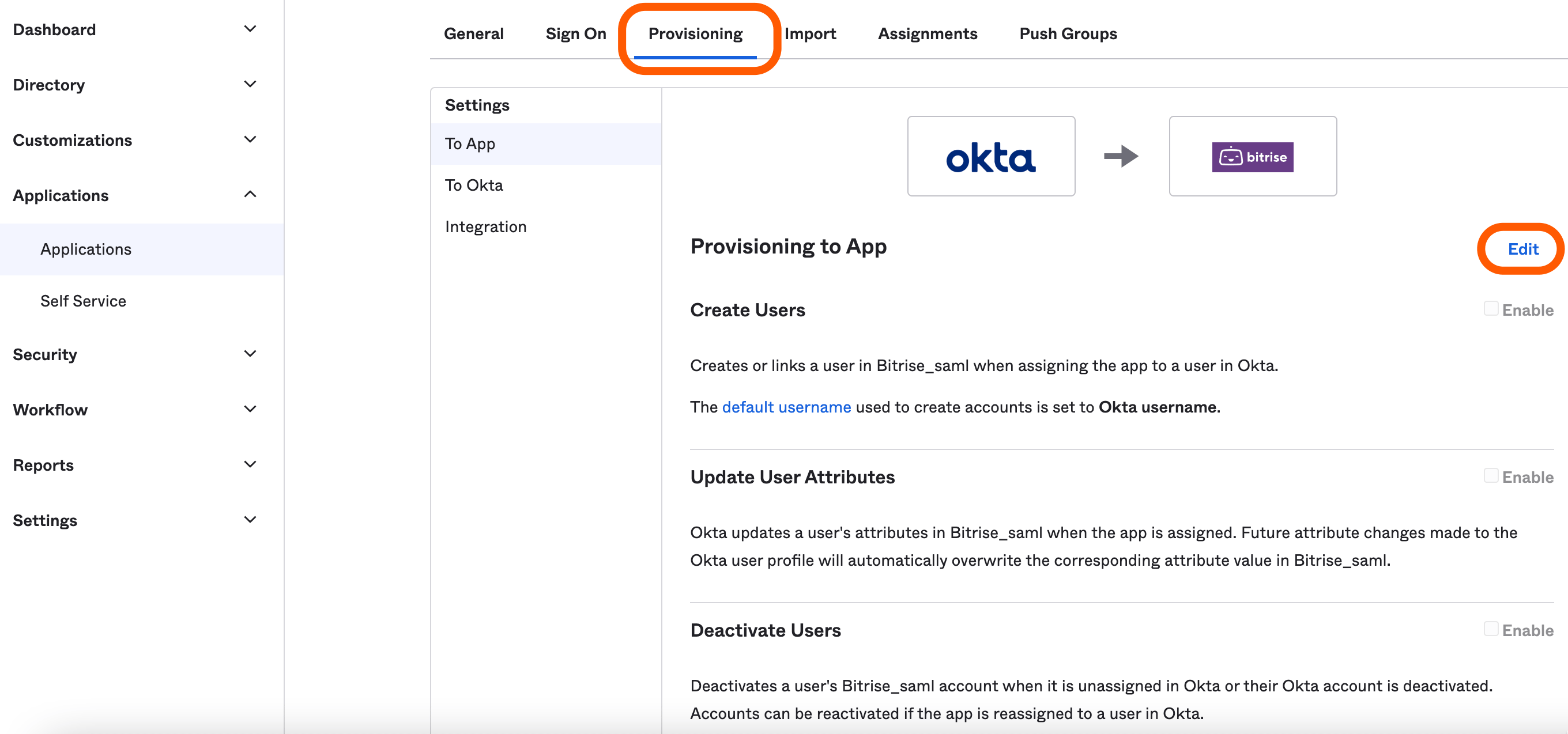Expand the Security sidebar section
This screenshot has height=734, width=1568.
[250, 354]
